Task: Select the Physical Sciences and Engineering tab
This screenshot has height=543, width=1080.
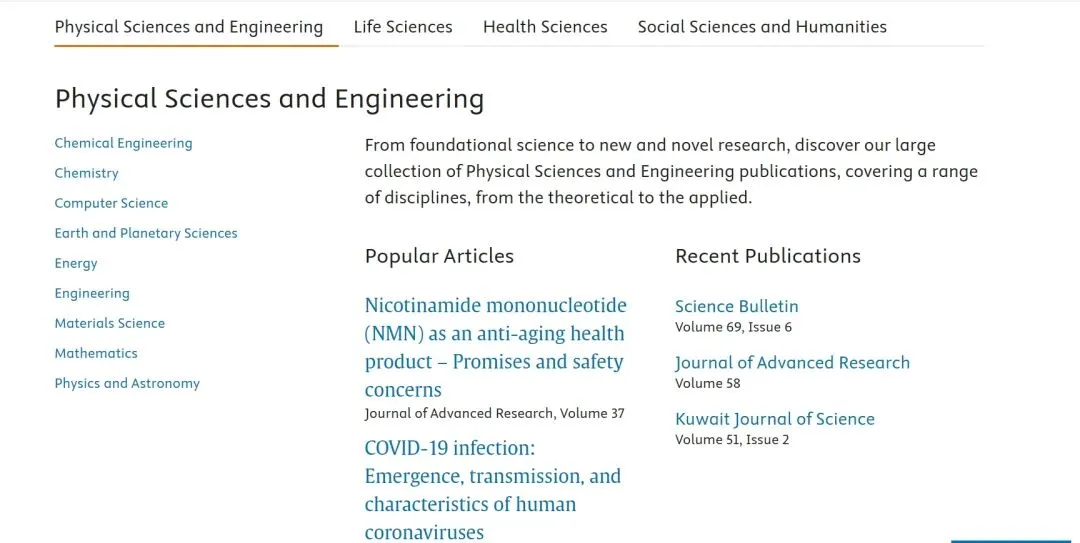Action: pos(189,27)
